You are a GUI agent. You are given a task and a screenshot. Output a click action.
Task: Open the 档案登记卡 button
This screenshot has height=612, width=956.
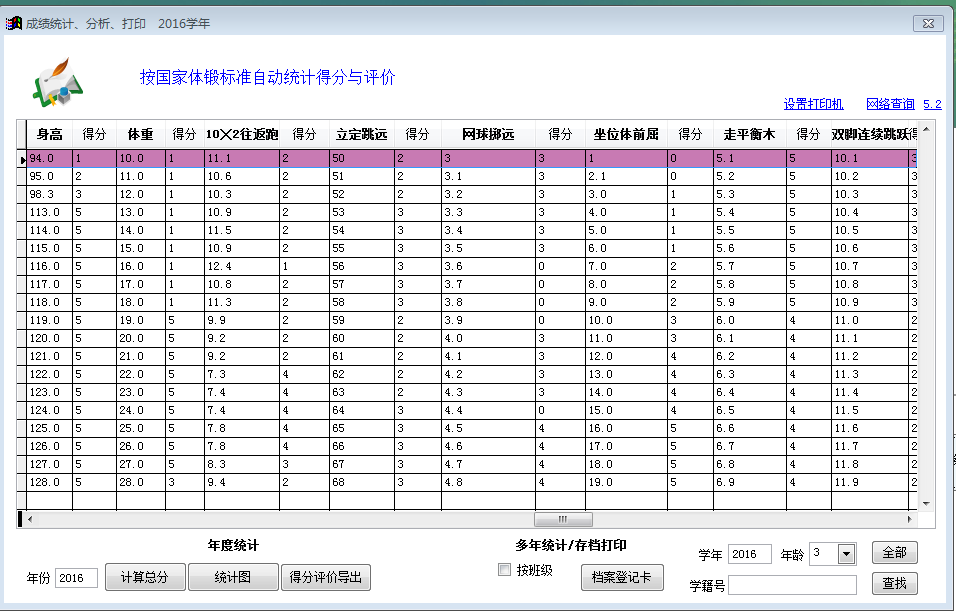[622, 577]
